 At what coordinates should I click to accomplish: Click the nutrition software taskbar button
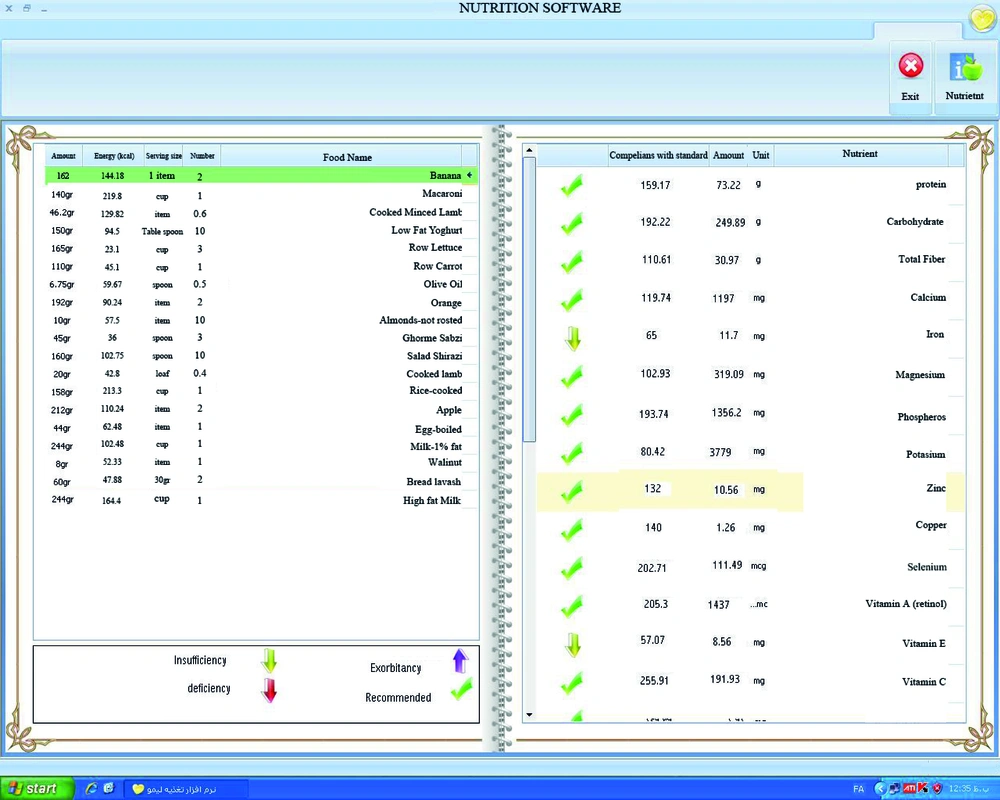tap(185, 789)
